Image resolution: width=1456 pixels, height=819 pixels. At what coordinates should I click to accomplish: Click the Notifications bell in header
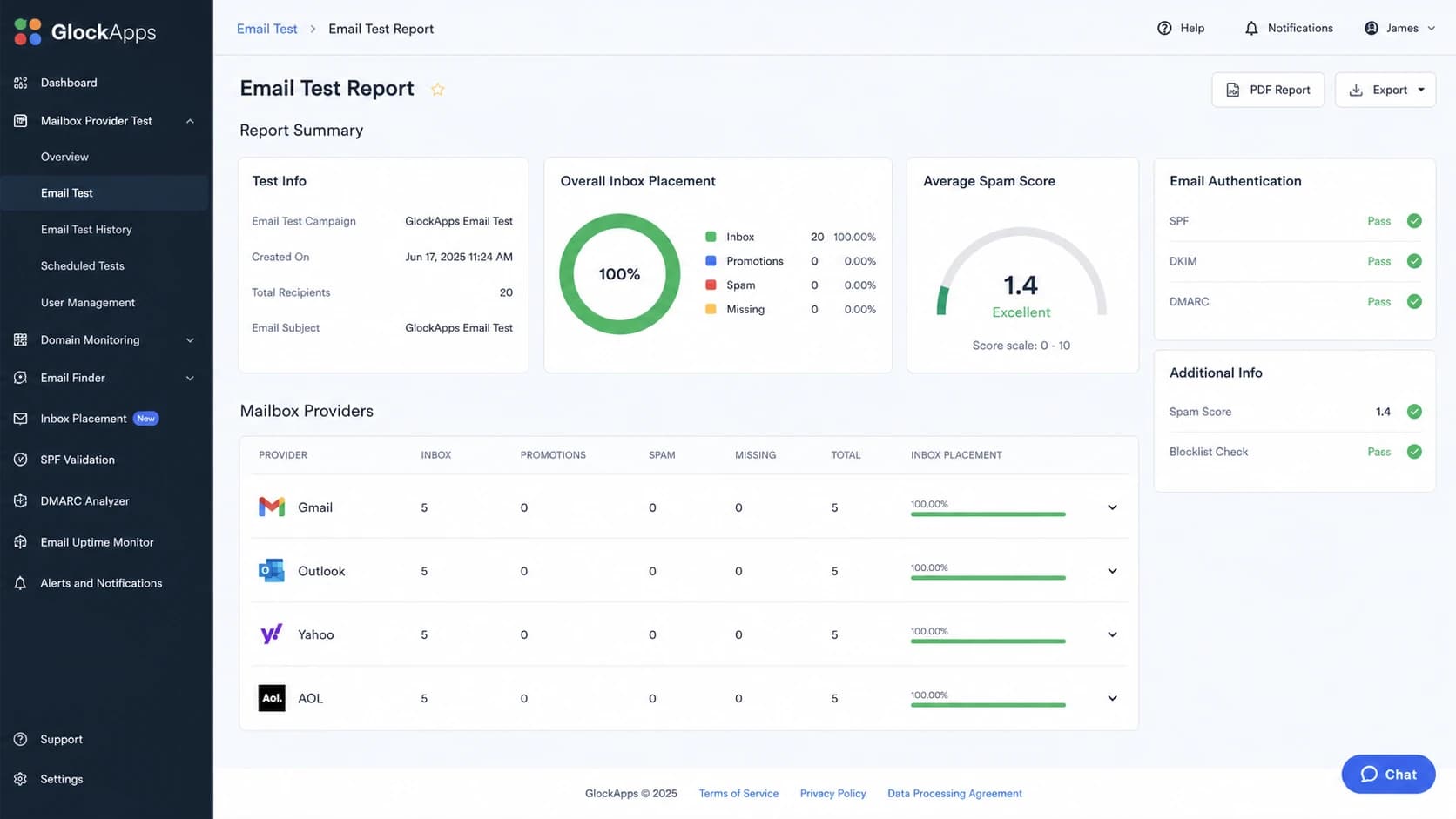1251,28
